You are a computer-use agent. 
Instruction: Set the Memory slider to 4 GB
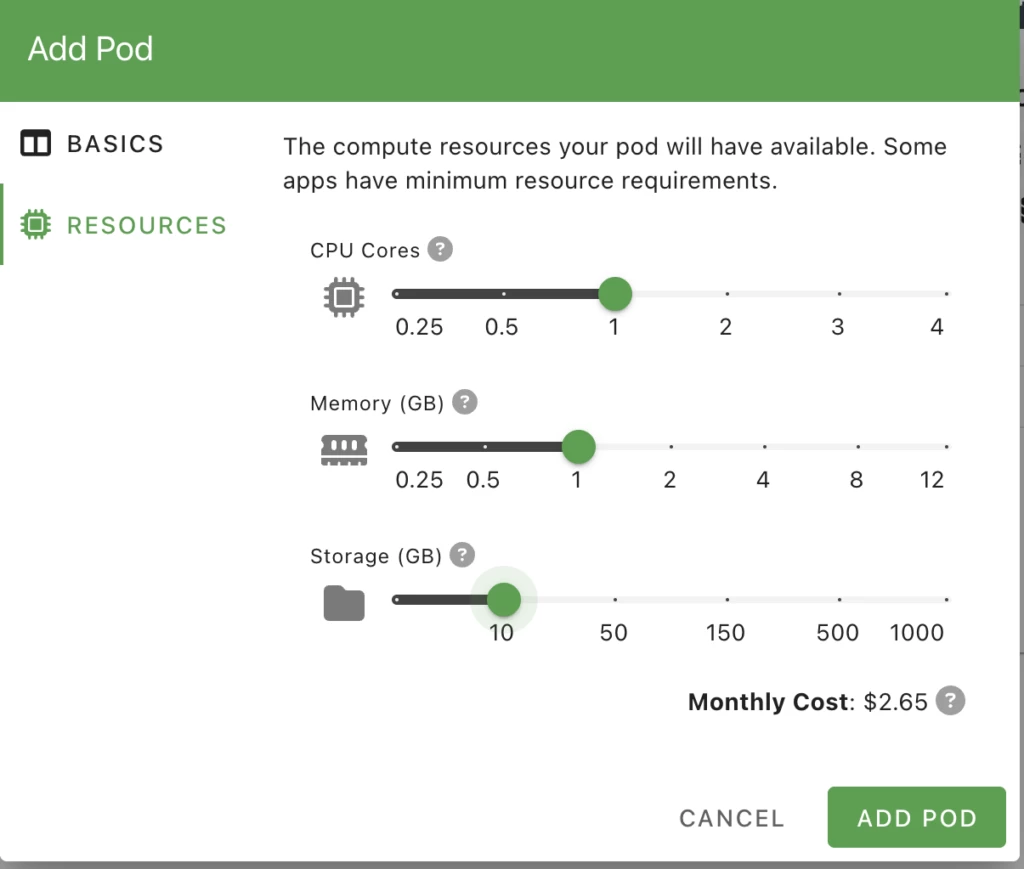click(x=764, y=447)
